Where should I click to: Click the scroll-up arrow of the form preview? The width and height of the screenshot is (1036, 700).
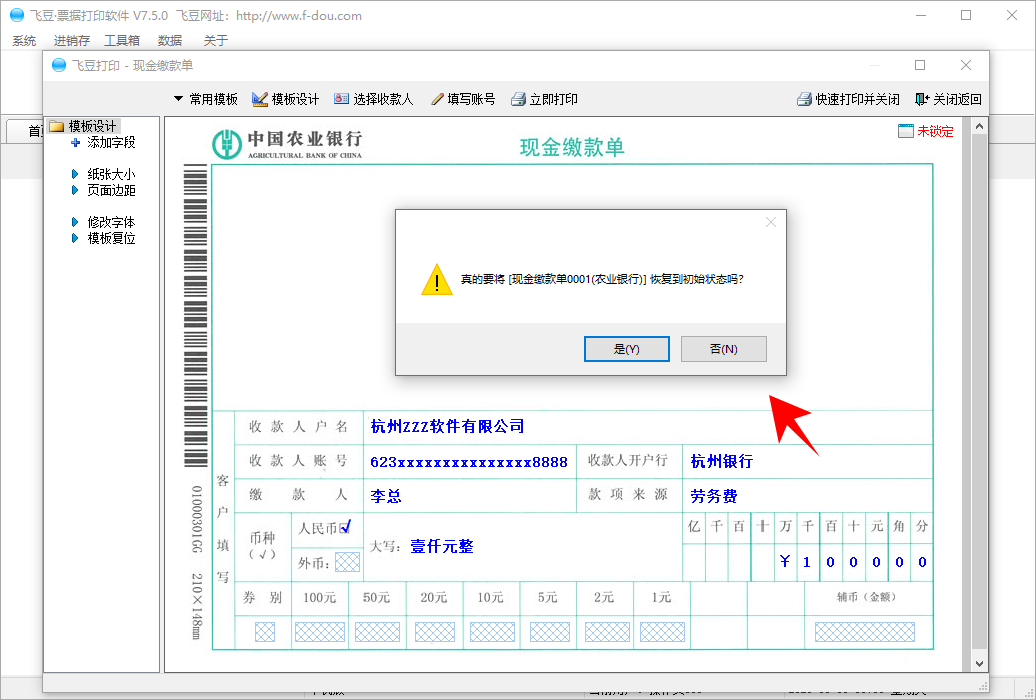(979, 126)
